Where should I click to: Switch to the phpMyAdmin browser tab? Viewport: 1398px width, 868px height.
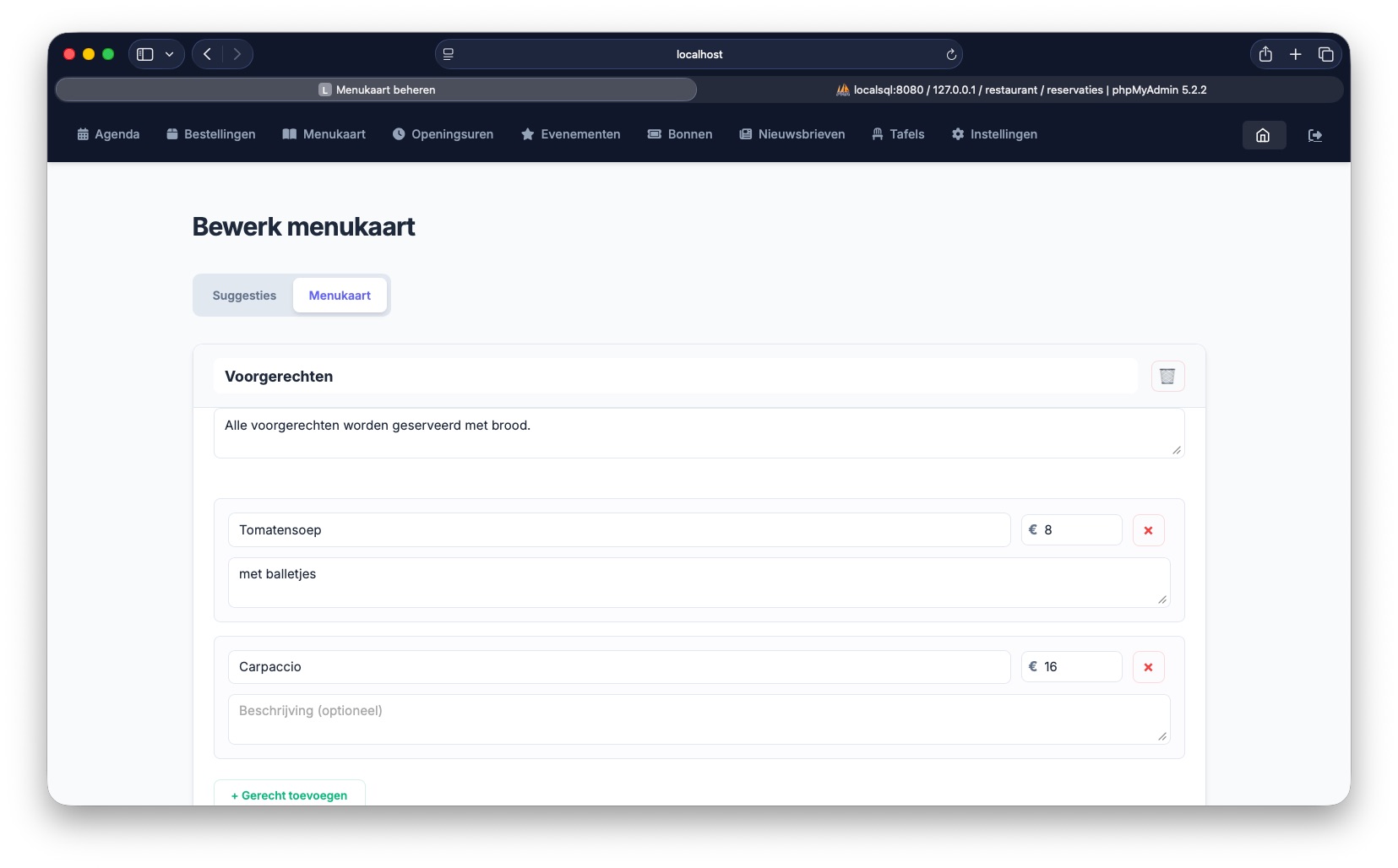coord(1020,90)
